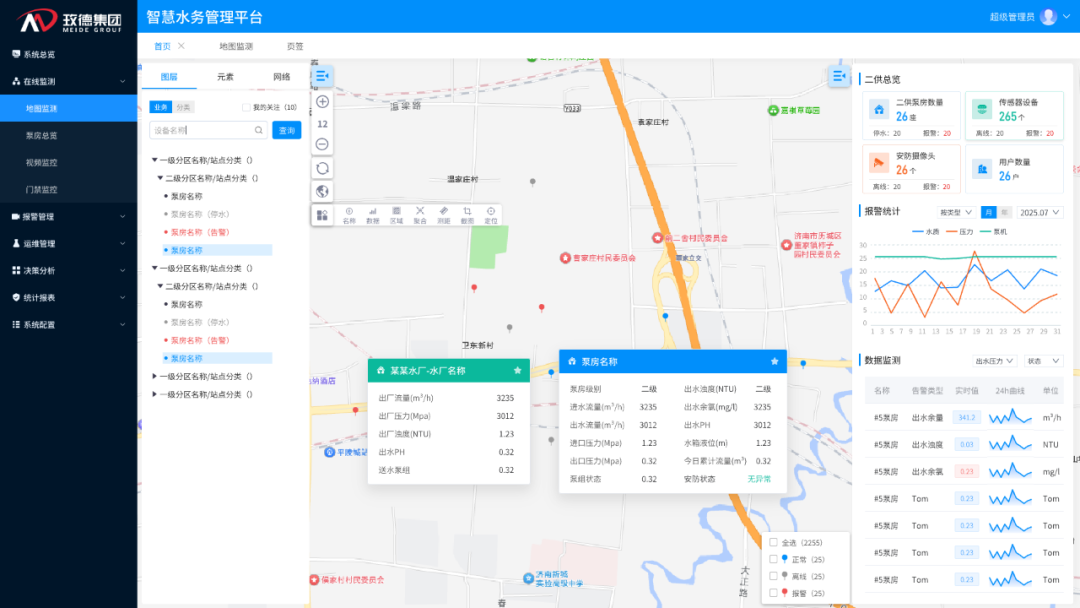Click the map zoom-in plus icon
The height and width of the screenshot is (608, 1080).
point(322,102)
